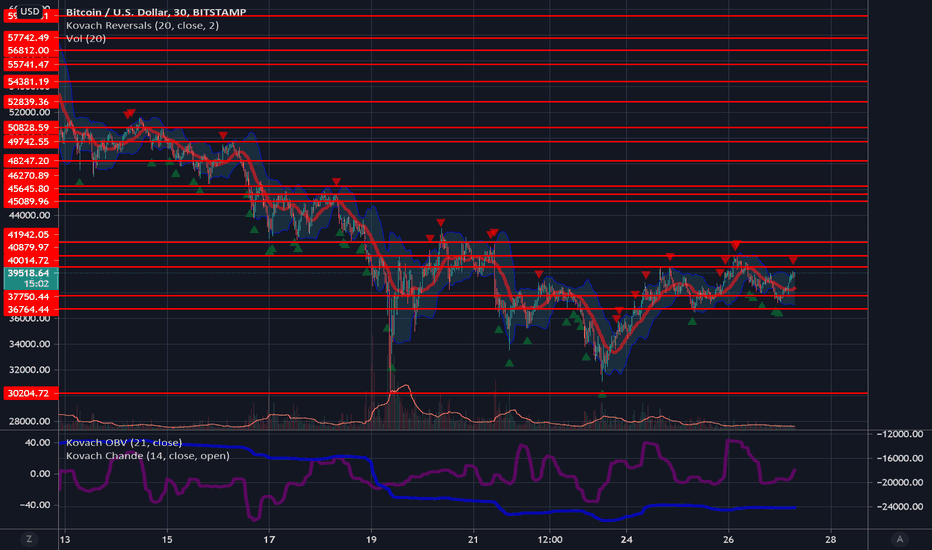Click the -20000.00 OBV axis value

pyautogui.click(x=900, y=482)
